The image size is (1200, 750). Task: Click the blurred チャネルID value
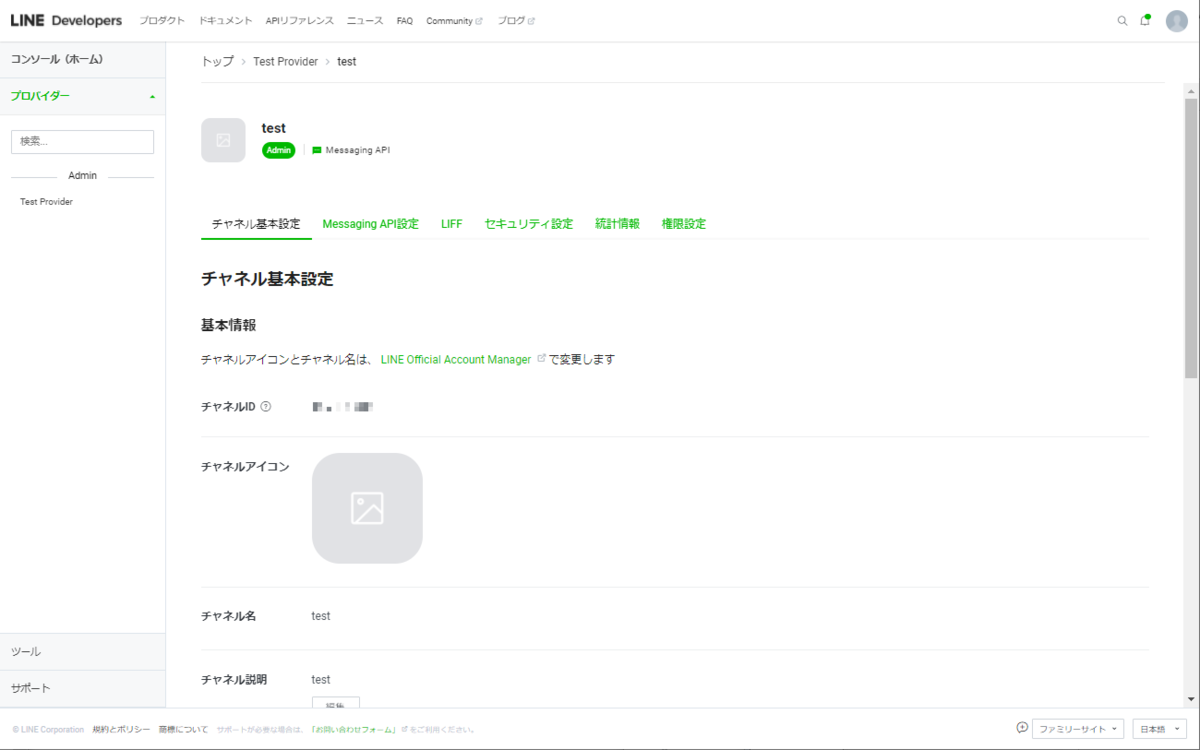343,407
